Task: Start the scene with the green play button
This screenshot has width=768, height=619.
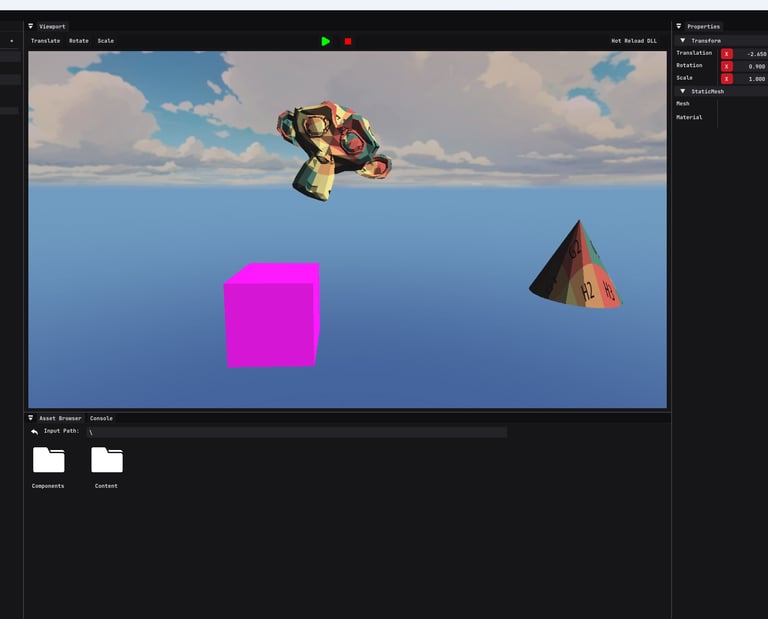Action: click(325, 42)
